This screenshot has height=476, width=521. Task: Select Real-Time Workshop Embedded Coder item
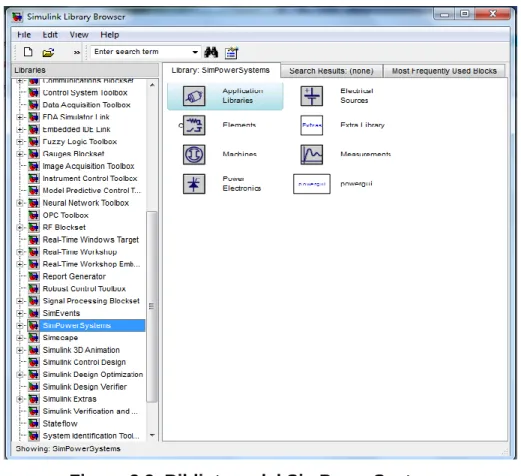pyautogui.click(x=91, y=264)
